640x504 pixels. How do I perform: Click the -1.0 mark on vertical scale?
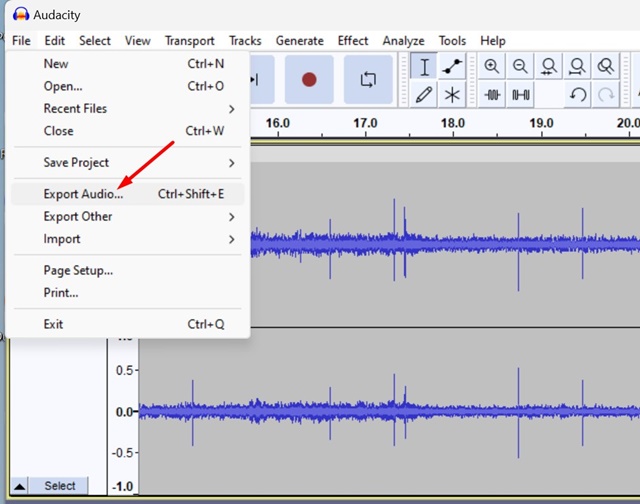122,486
